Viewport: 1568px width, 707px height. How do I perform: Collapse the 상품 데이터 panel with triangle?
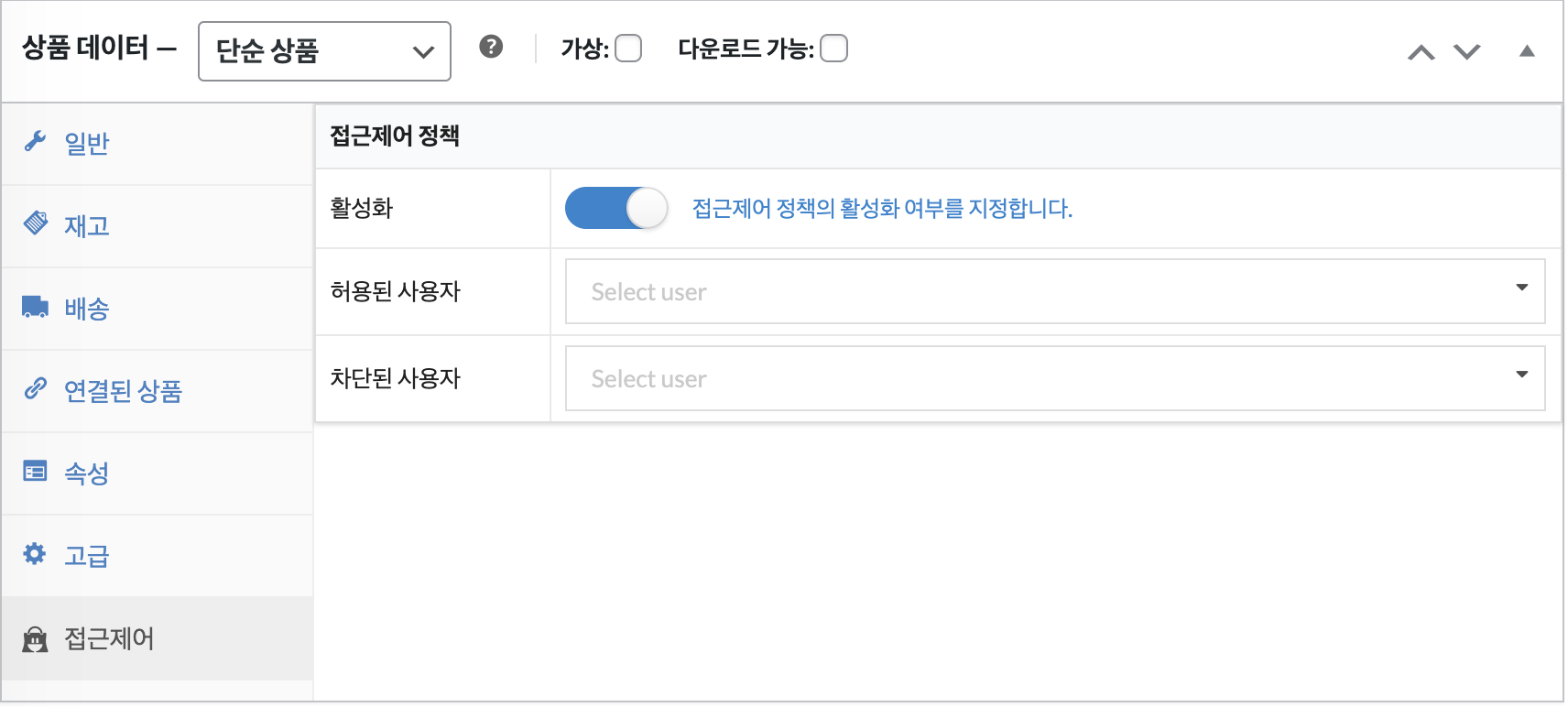[1527, 51]
